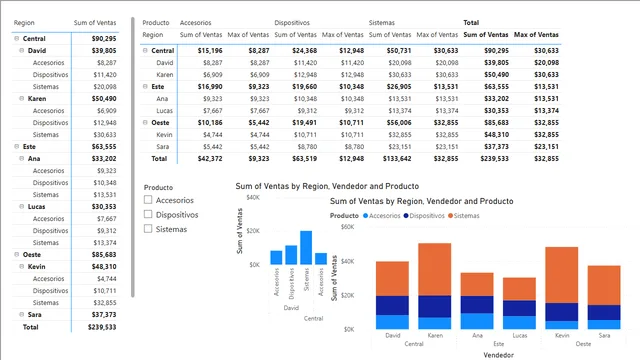Select Sistemas legend color dot
The width and height of the screenshot is (640, 360).
pos(450,216)
